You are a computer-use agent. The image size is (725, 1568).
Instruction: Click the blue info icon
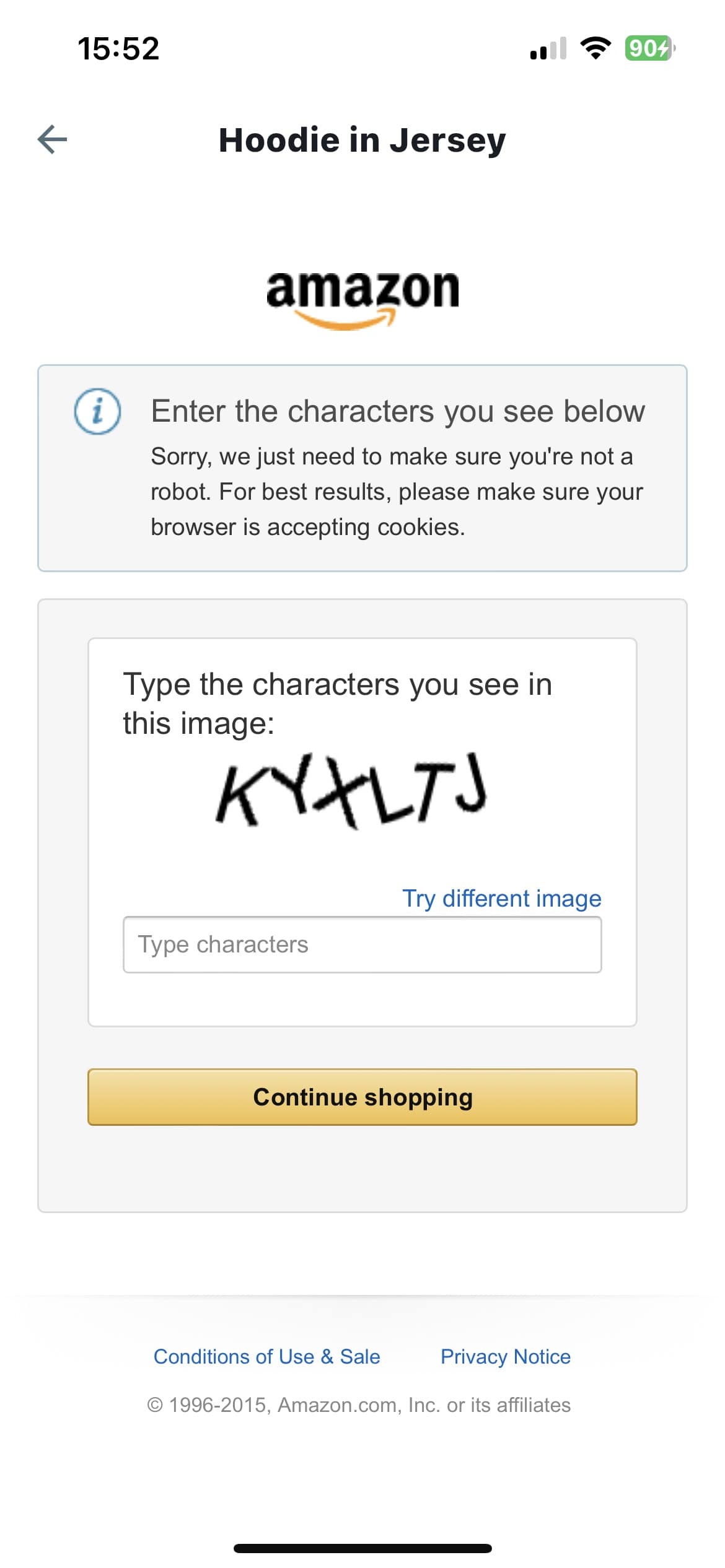coord(97,411)
